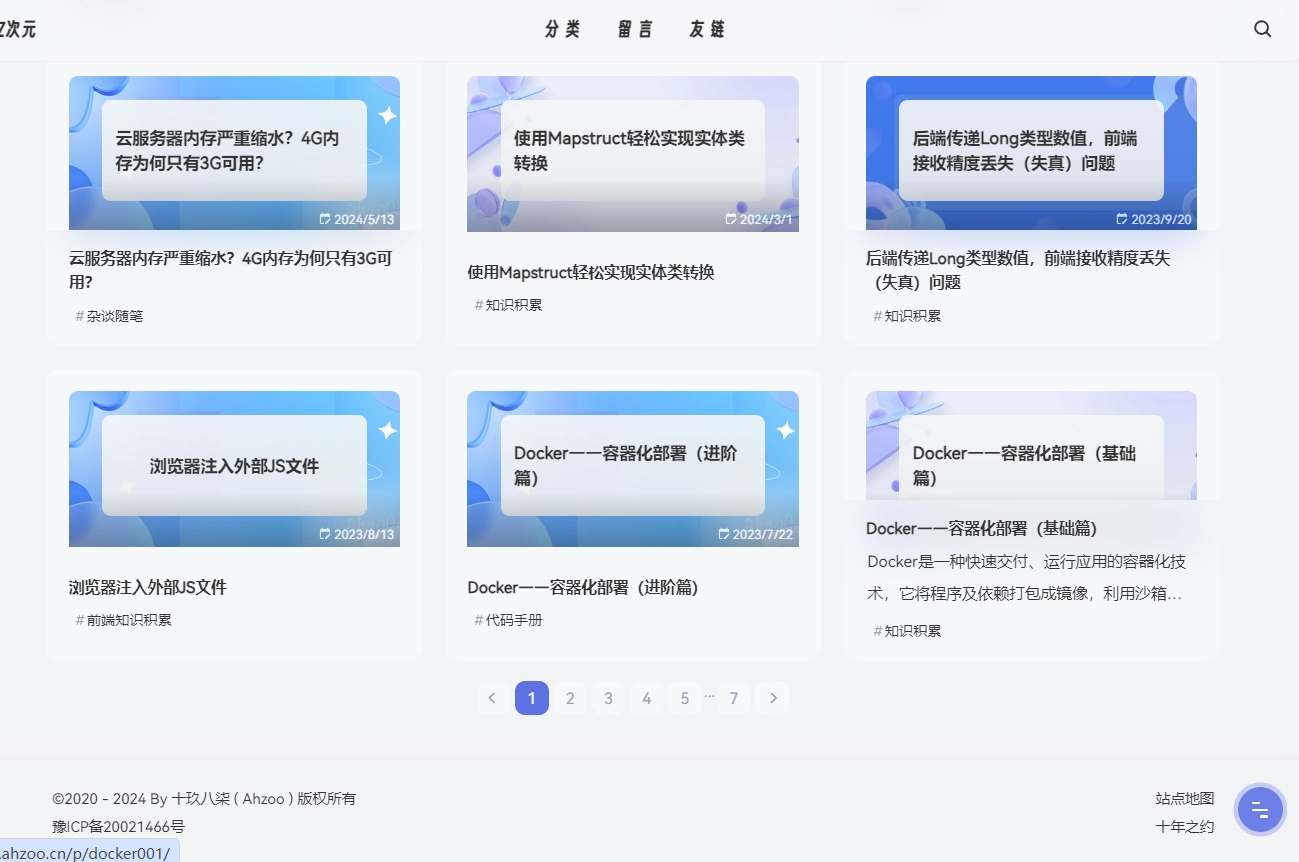Open the 留言 menu item
1299x862 pixels.
click(634, 29)
